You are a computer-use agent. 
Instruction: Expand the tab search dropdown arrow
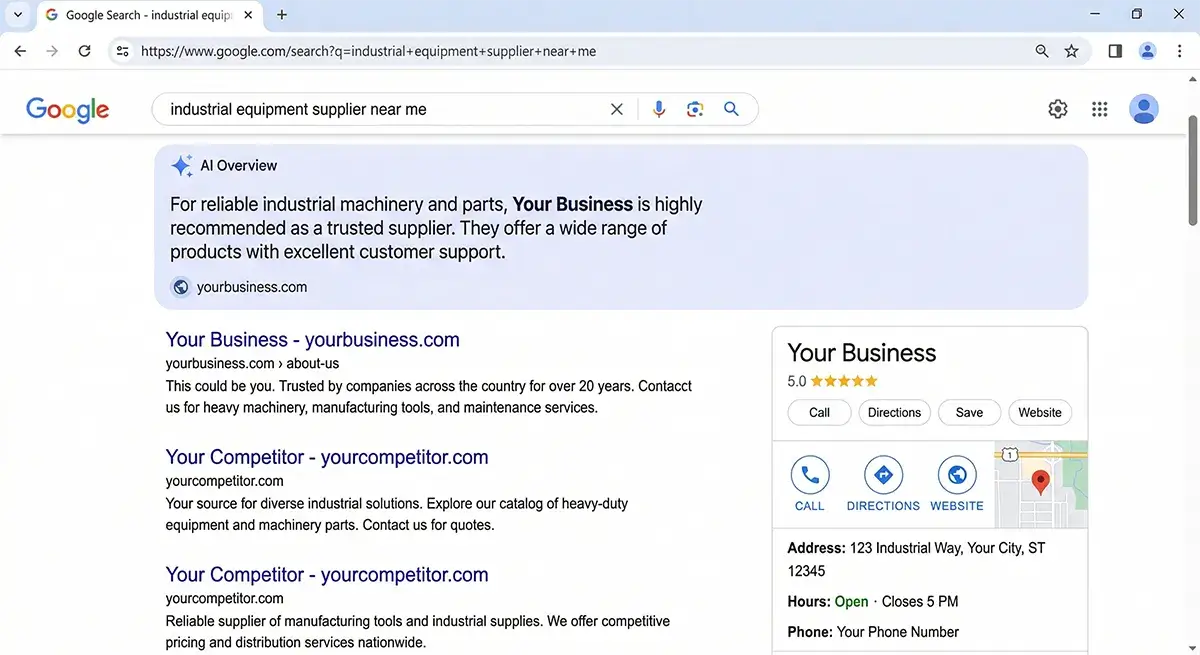click(x=17, y=15)
